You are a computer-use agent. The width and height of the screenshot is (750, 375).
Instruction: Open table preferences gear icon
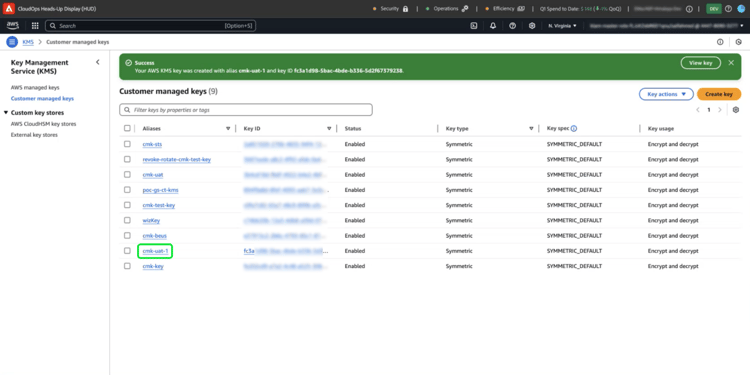click(736, 110)
